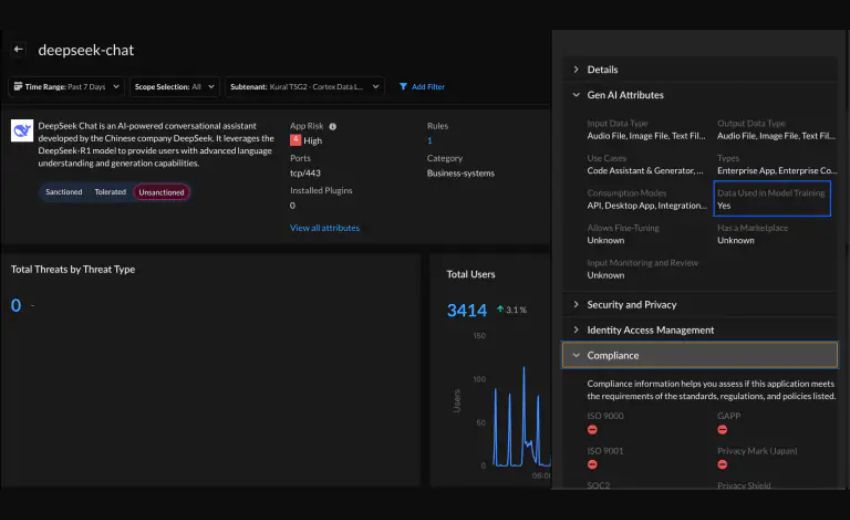Click the Rules count link 1
The height and width of the screenshot is (520, 850).
(x=430, y=140)
